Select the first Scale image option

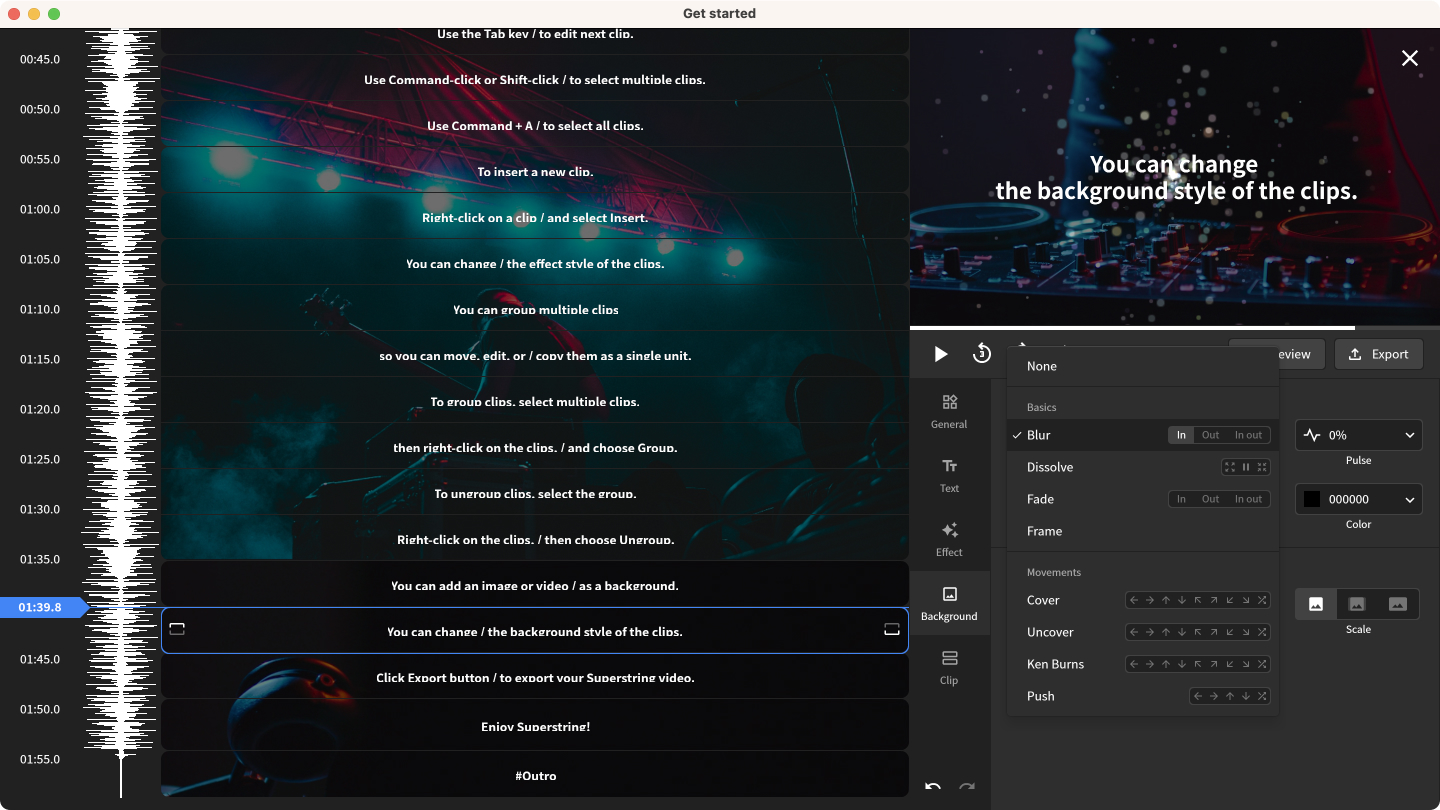[1316, 604]
